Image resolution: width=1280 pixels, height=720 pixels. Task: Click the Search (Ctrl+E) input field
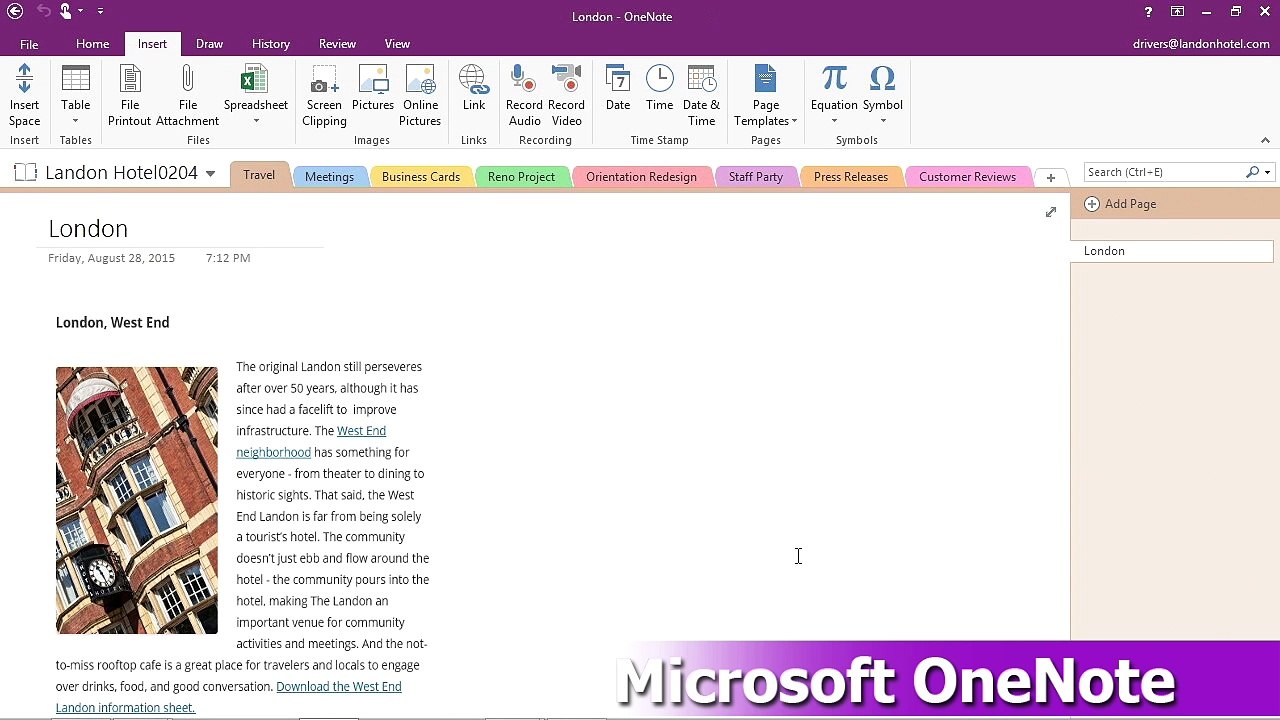click(1163, 172)
